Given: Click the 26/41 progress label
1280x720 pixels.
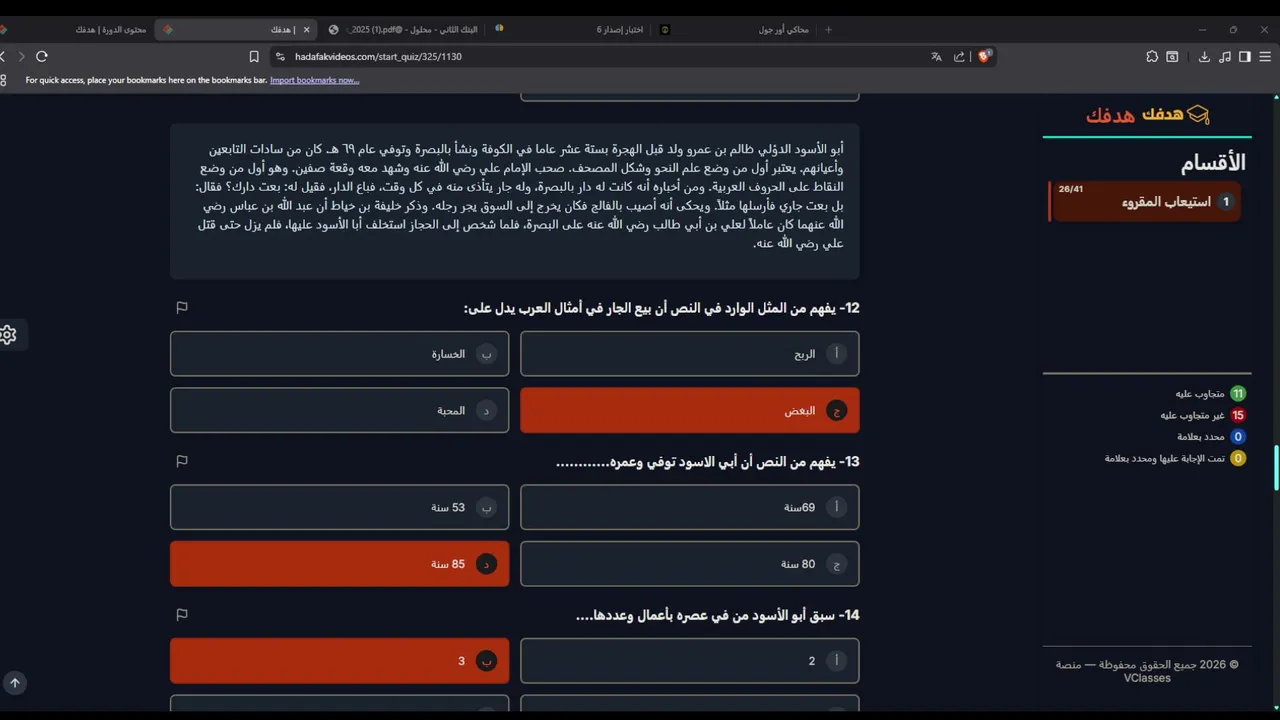Looking at the screenshot, I should [1071, 189].
